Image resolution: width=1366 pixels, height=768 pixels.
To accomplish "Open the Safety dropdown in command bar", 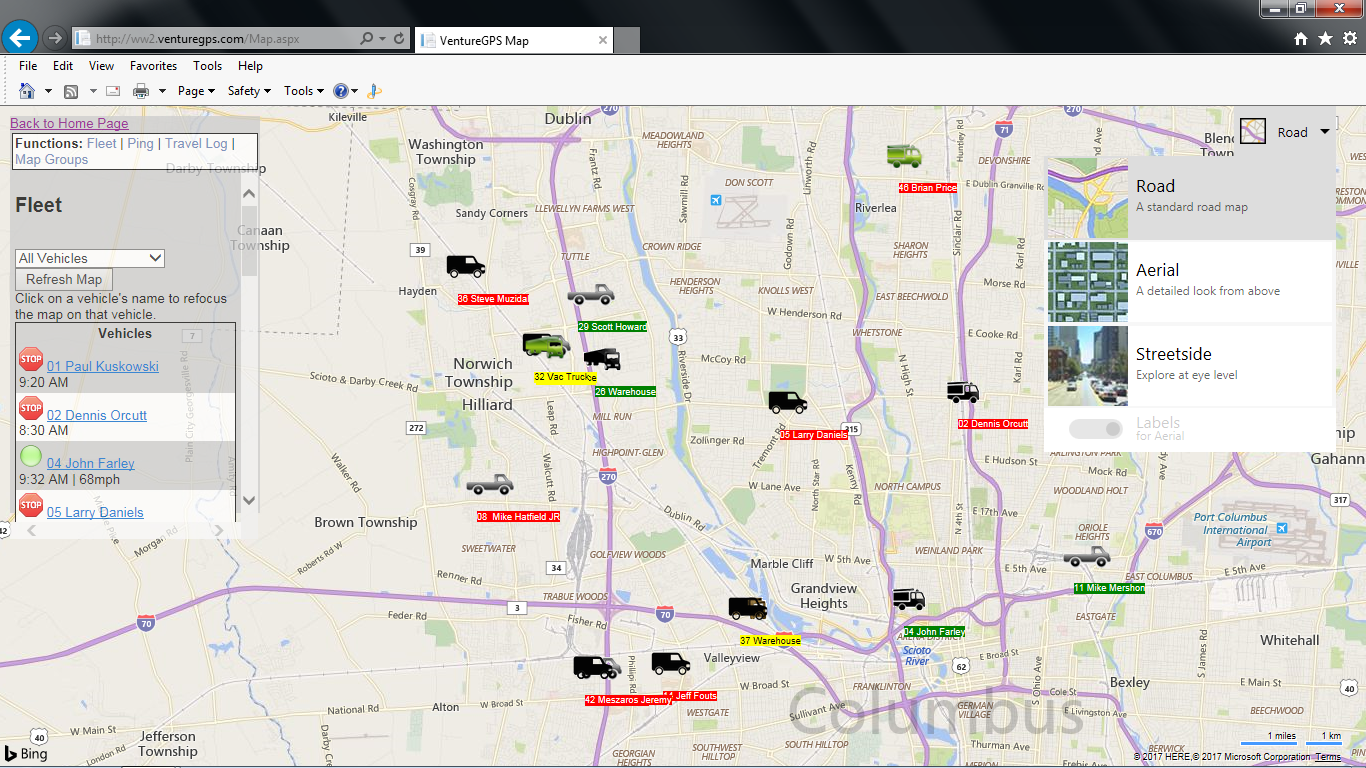I will pos(249,91).
